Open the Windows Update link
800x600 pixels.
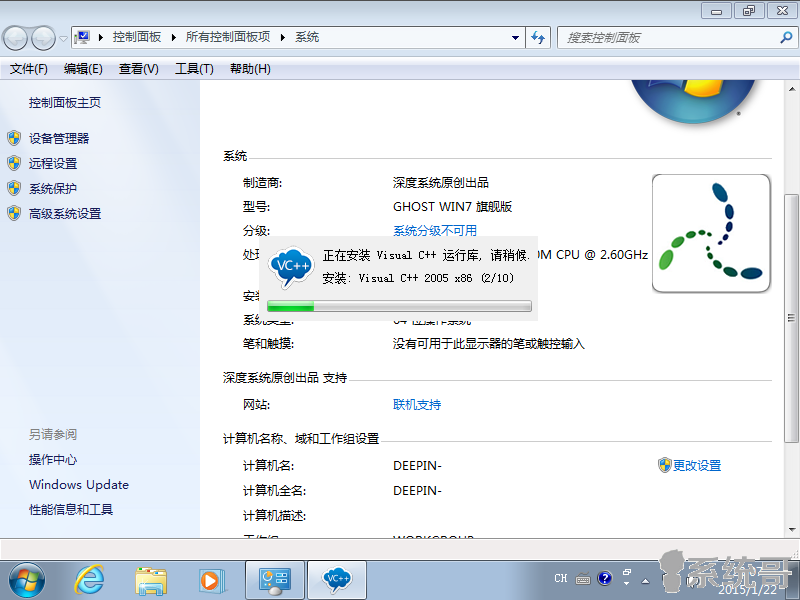(x=79, y=485)
